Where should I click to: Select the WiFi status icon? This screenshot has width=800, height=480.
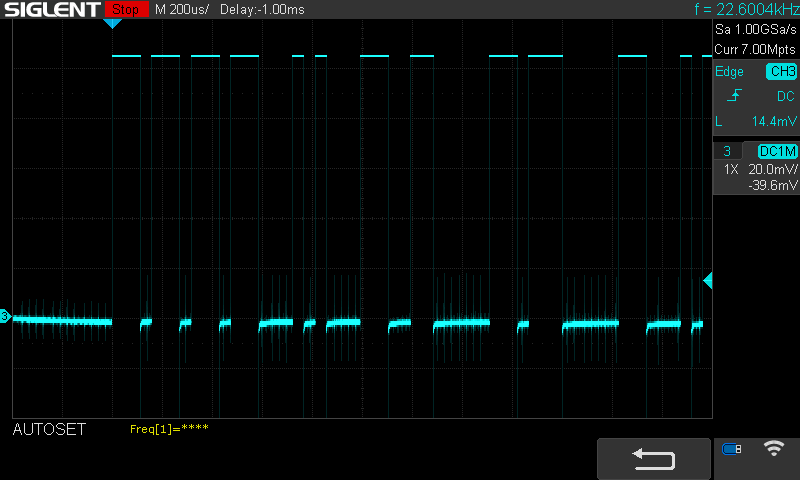[x=773, y=448]
